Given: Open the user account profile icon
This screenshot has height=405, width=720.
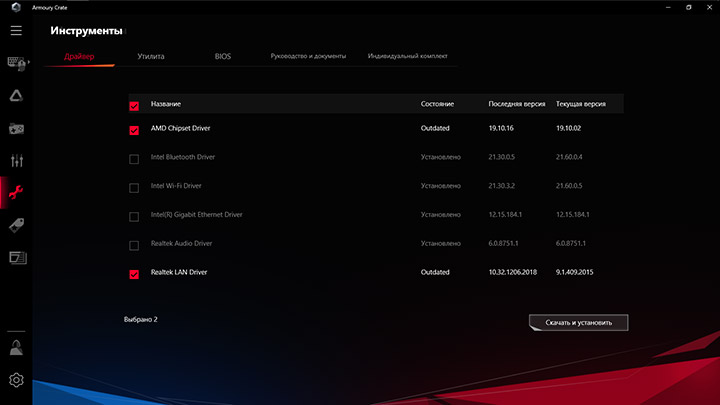Looking at the screenshot, I should (x=16, y=348).
